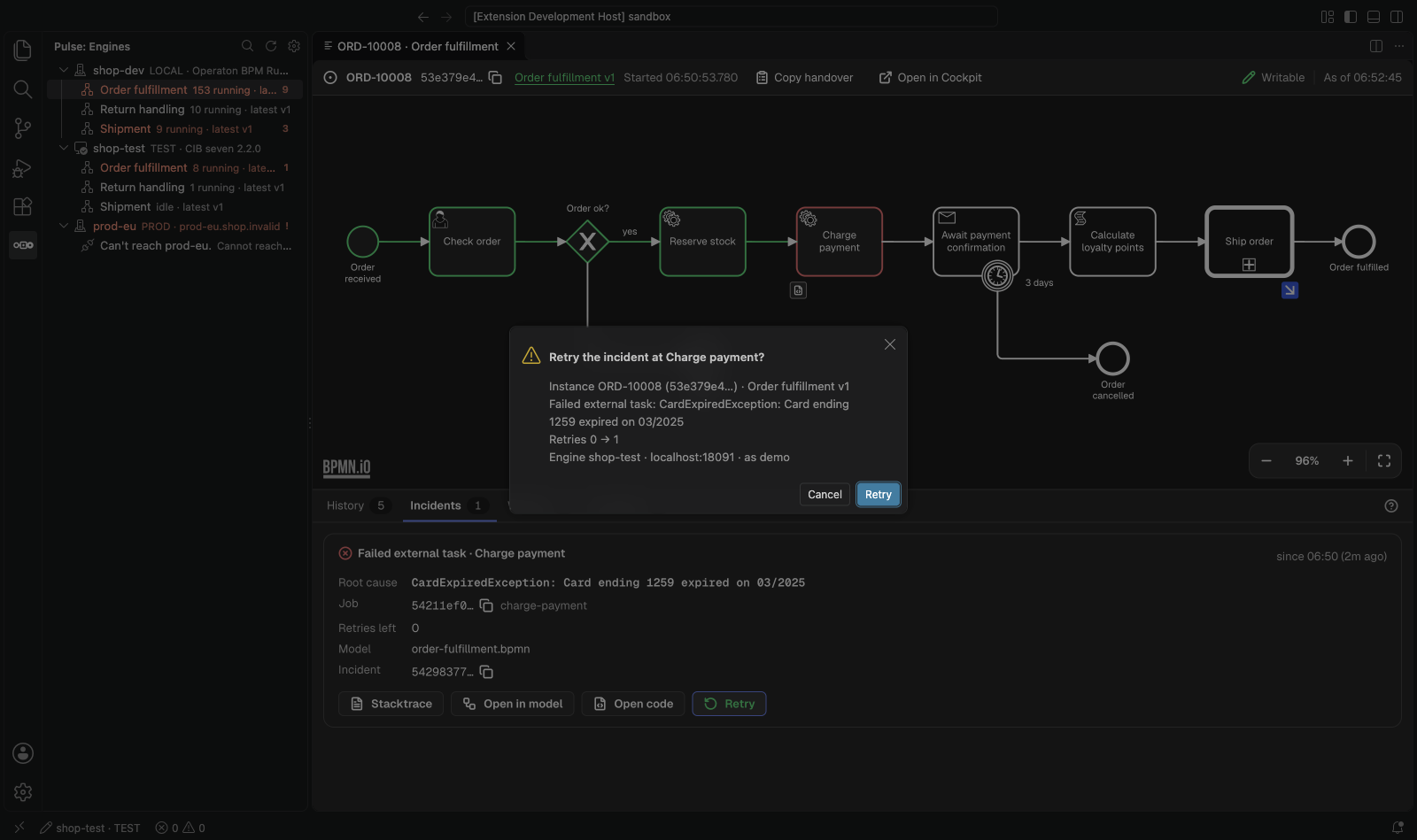1417x840 pixels.
Task: Close the ORD-10008 editor tab
Action: pyautogui.click(x=511, y=46)
